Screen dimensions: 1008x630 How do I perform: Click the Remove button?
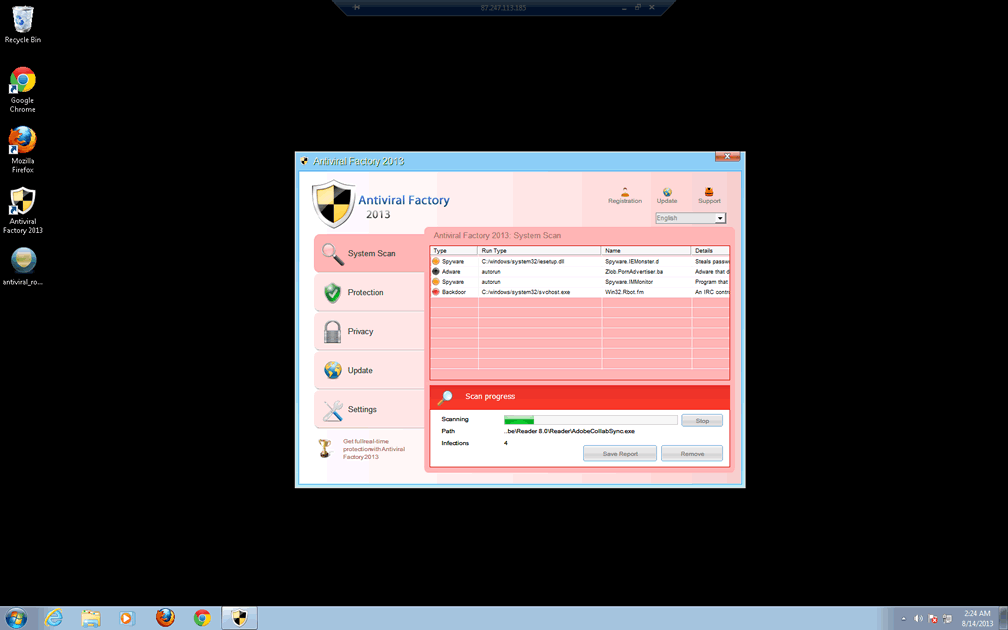click(692, 454)
